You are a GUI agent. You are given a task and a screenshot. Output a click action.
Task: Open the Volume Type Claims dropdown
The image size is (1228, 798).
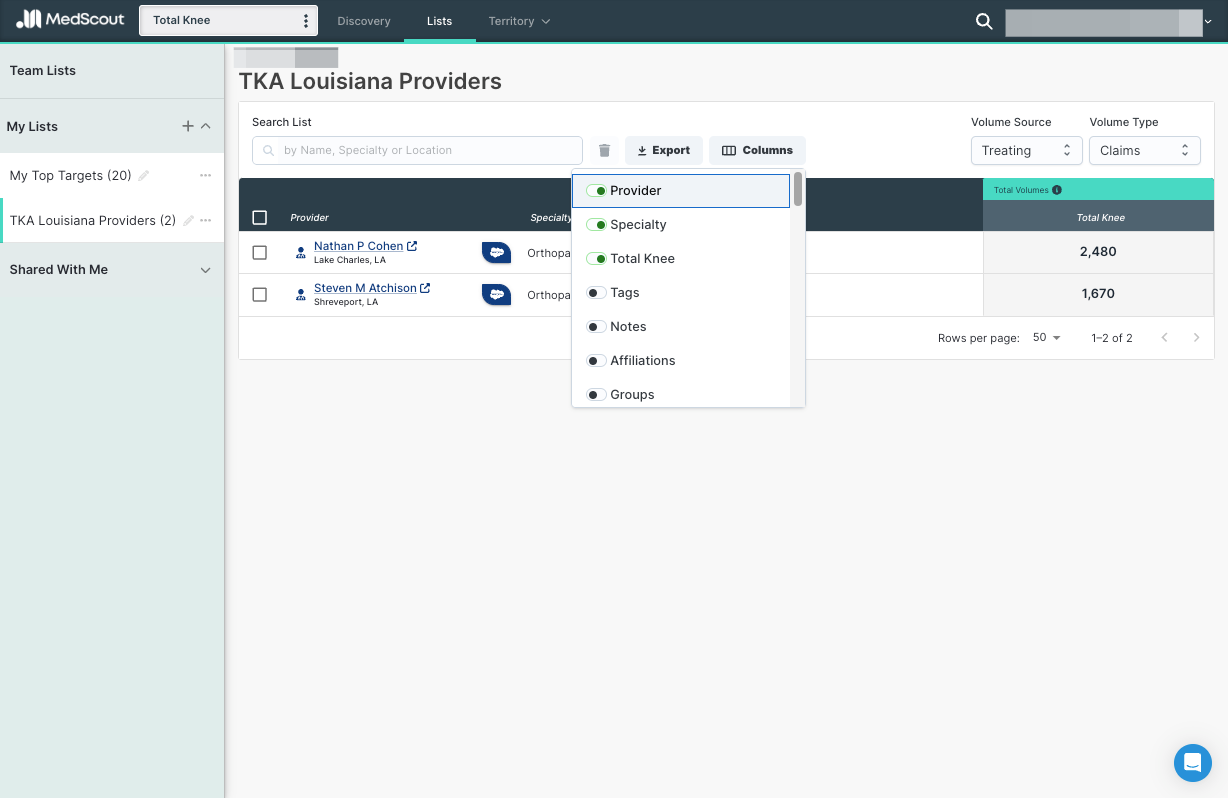click(1145, 150)
